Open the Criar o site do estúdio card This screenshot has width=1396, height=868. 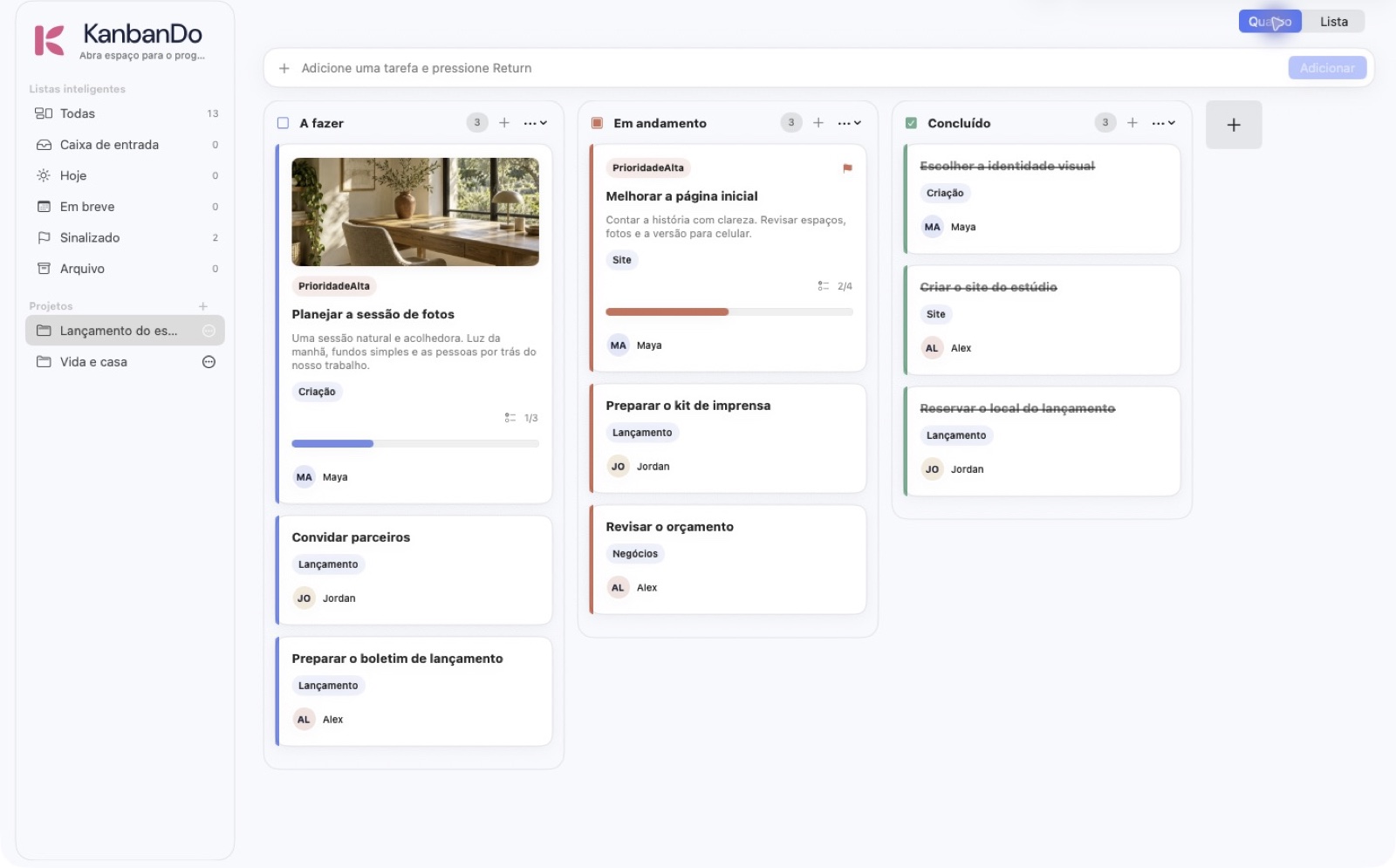pos(1043,320)
